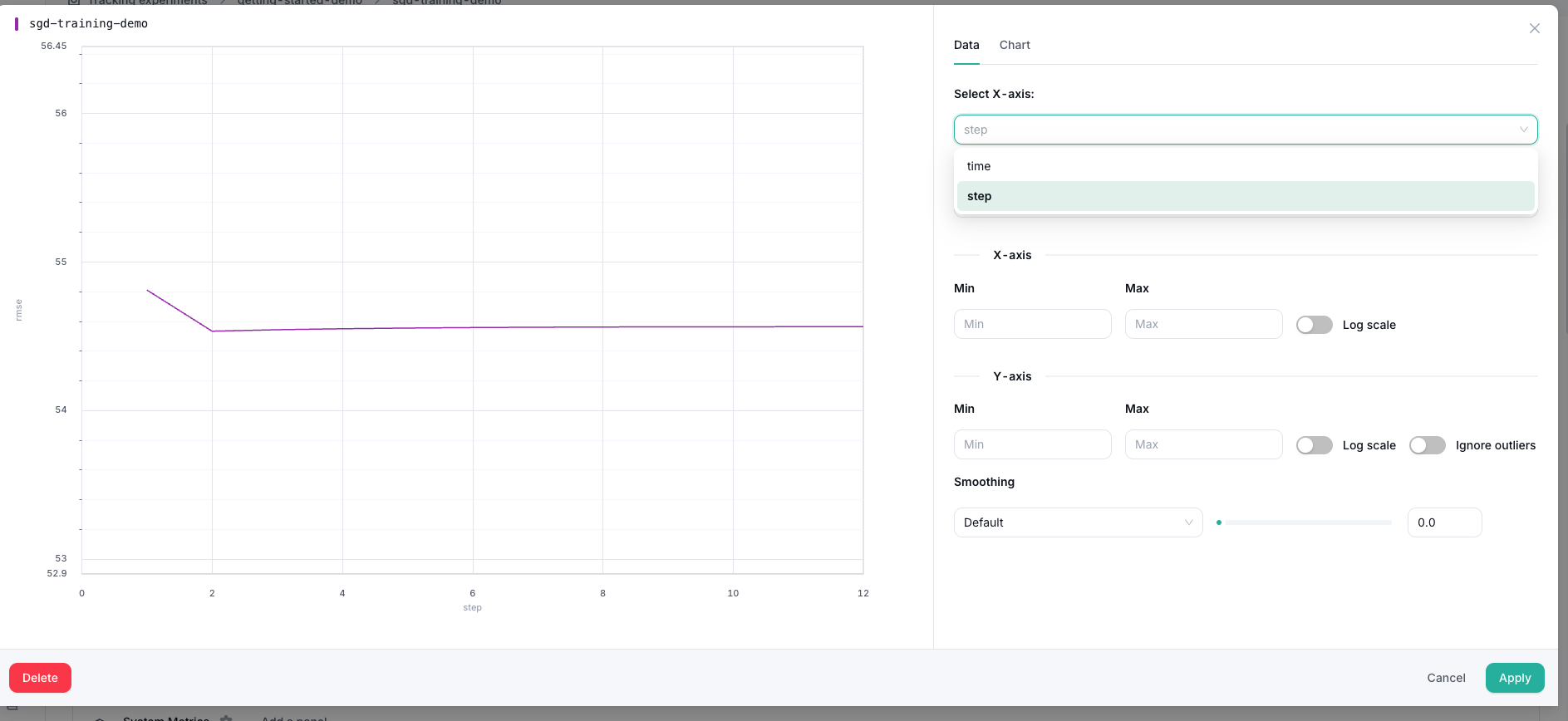
Task: Click the step x-axis label under chart
Action: coord(472,607)
